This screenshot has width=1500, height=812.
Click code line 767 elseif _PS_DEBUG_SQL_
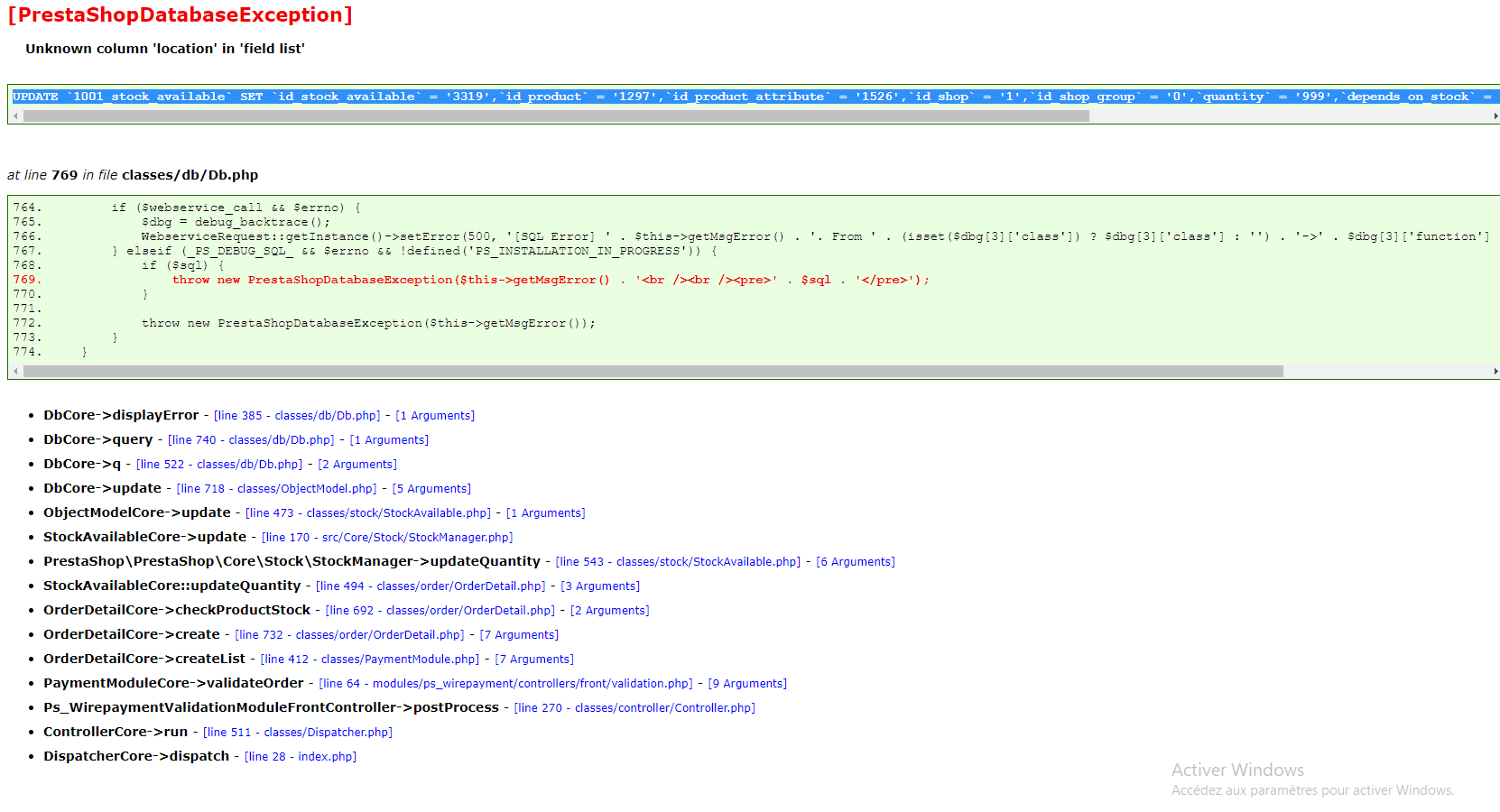pyautogui.click(x=414, y=251)
